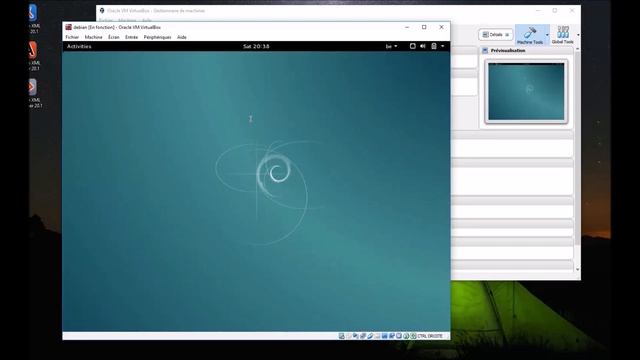The image size is (640, 360).
Task: Maximize the debian VM window
Action: pyautogui.click(x=424, y=27)
